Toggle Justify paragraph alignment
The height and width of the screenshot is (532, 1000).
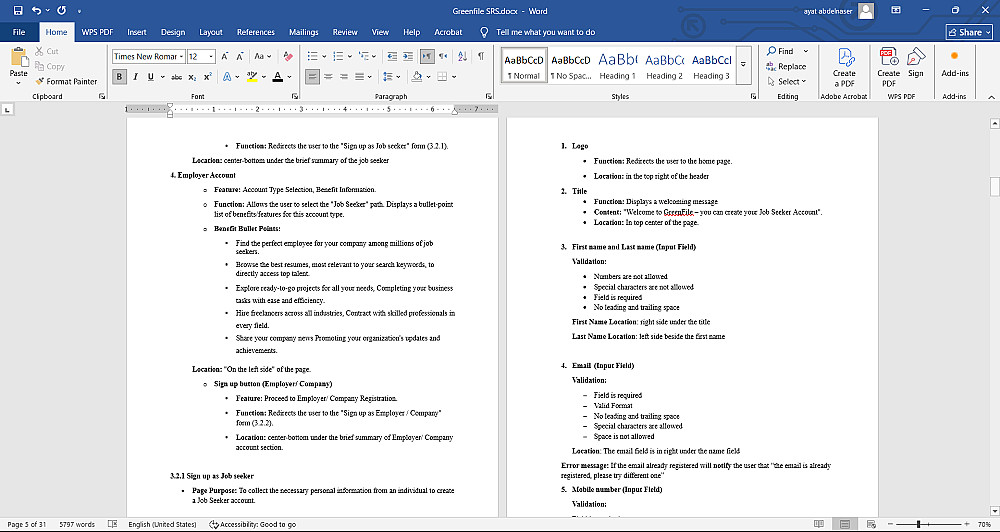[360, 77]
